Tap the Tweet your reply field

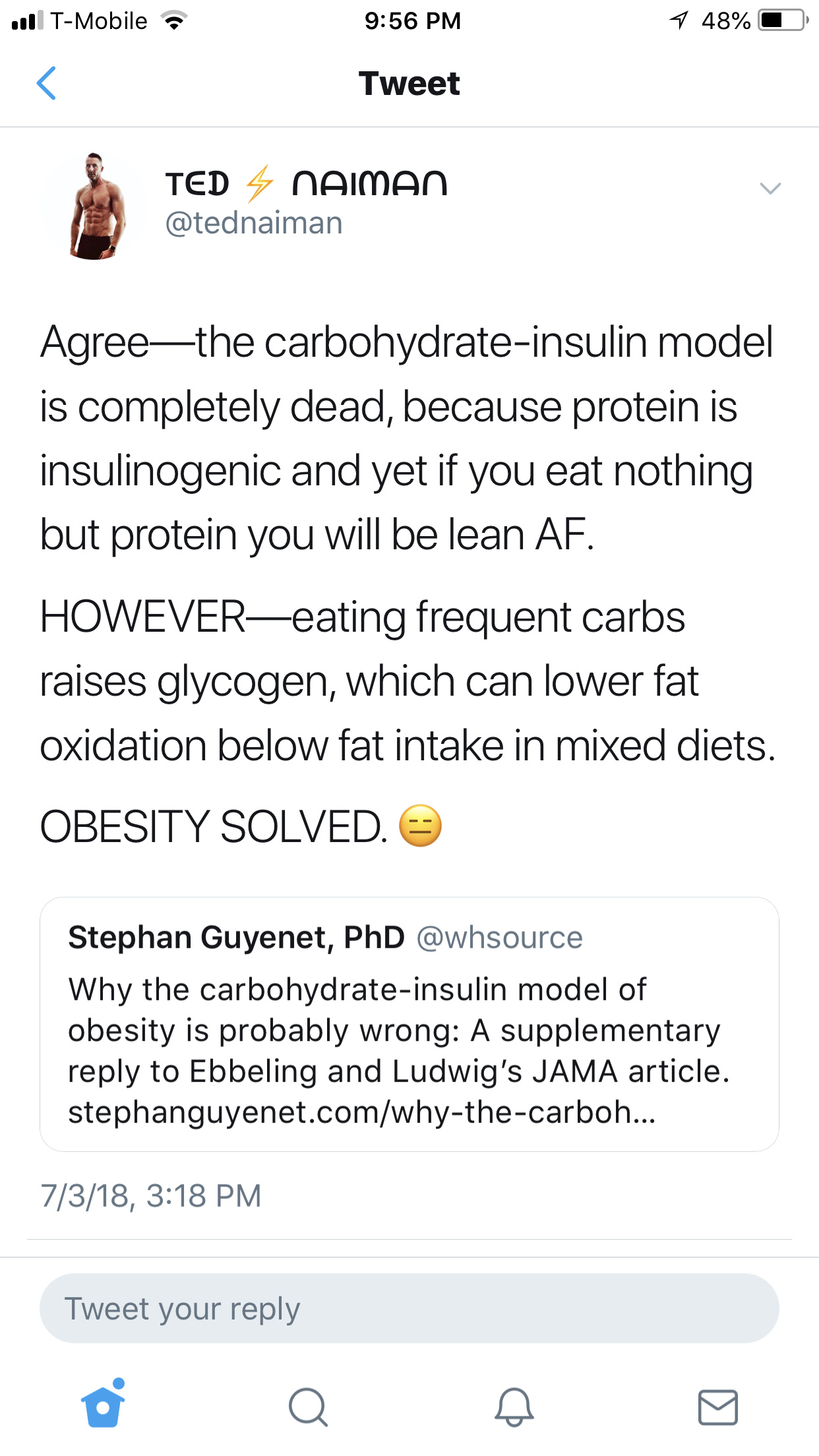(409, 1308)
